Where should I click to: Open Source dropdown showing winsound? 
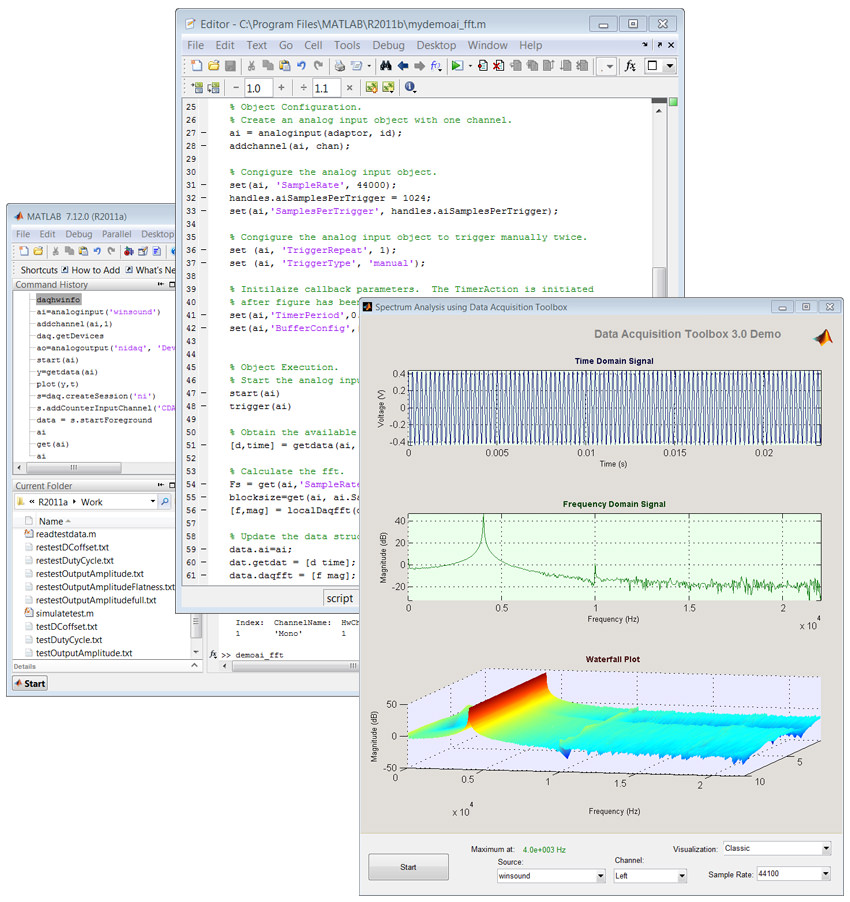click(600, 876)
